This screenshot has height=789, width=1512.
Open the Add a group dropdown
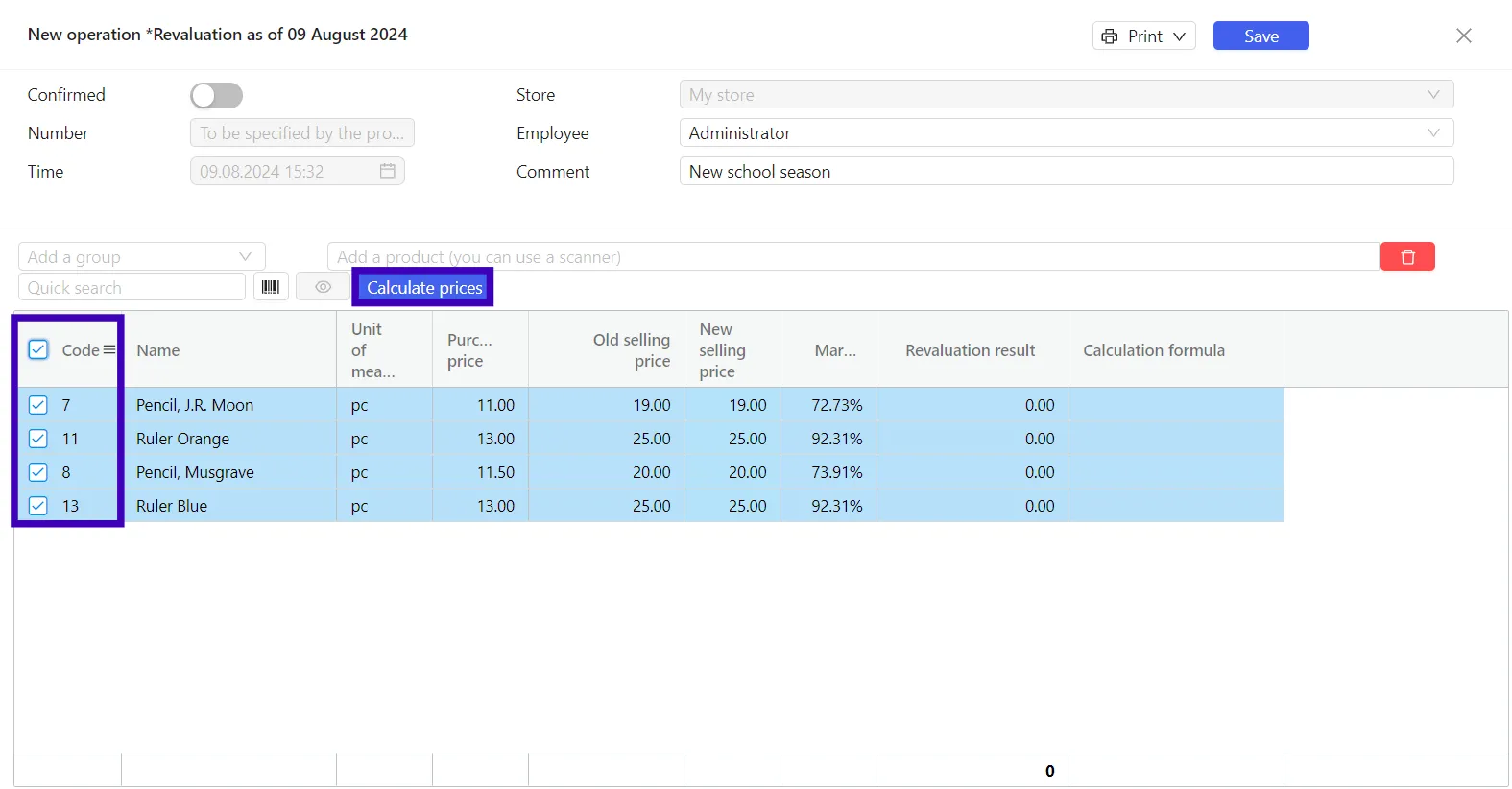click(x=141, y=256)
